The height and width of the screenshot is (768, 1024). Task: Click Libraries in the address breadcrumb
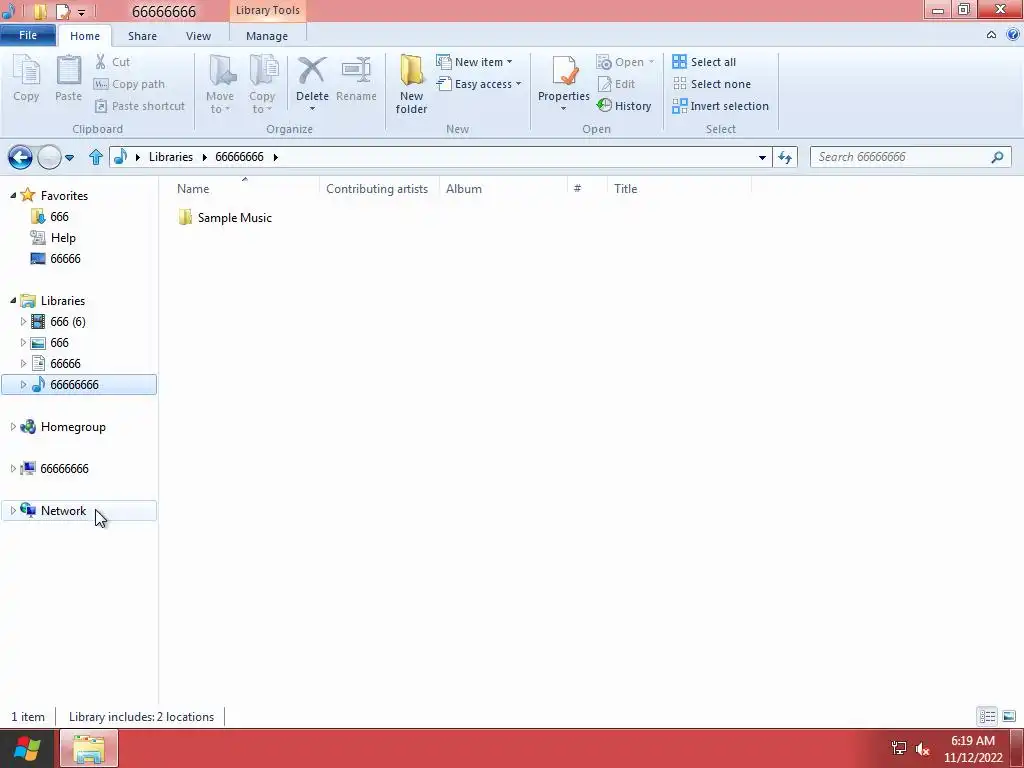(170, 157)
